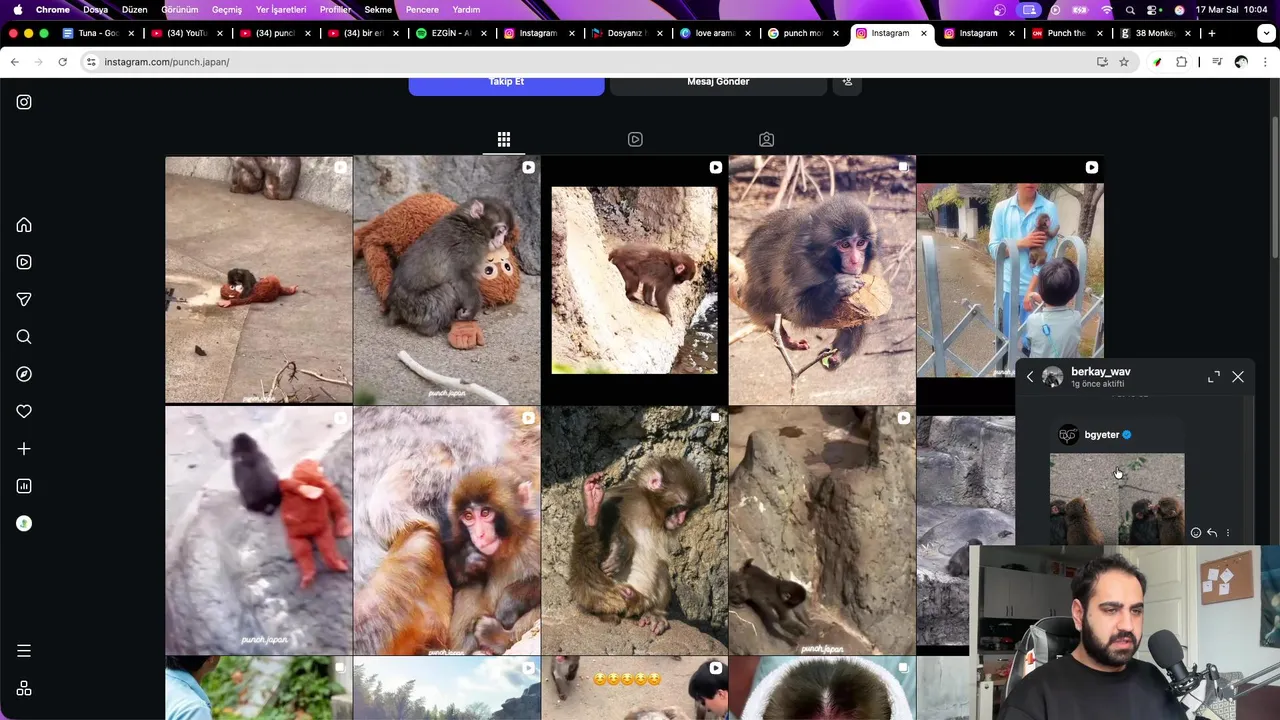Image resolution: width=1280 pixels, height=720 pixels.
Task: Switch to the tagged photos tab
Action: [766, 139]
